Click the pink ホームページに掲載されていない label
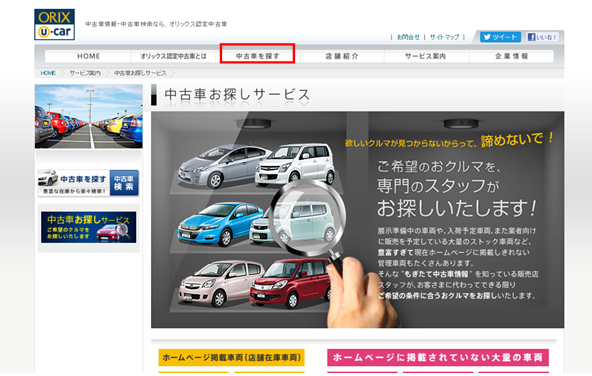 [438, 357]
